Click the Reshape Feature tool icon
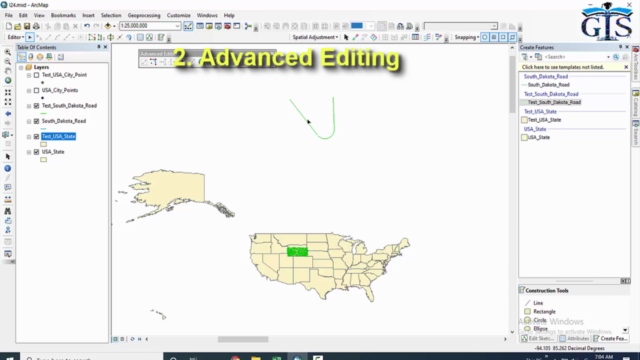The width and height of the screenshot is (640, 360). point(101,37)
